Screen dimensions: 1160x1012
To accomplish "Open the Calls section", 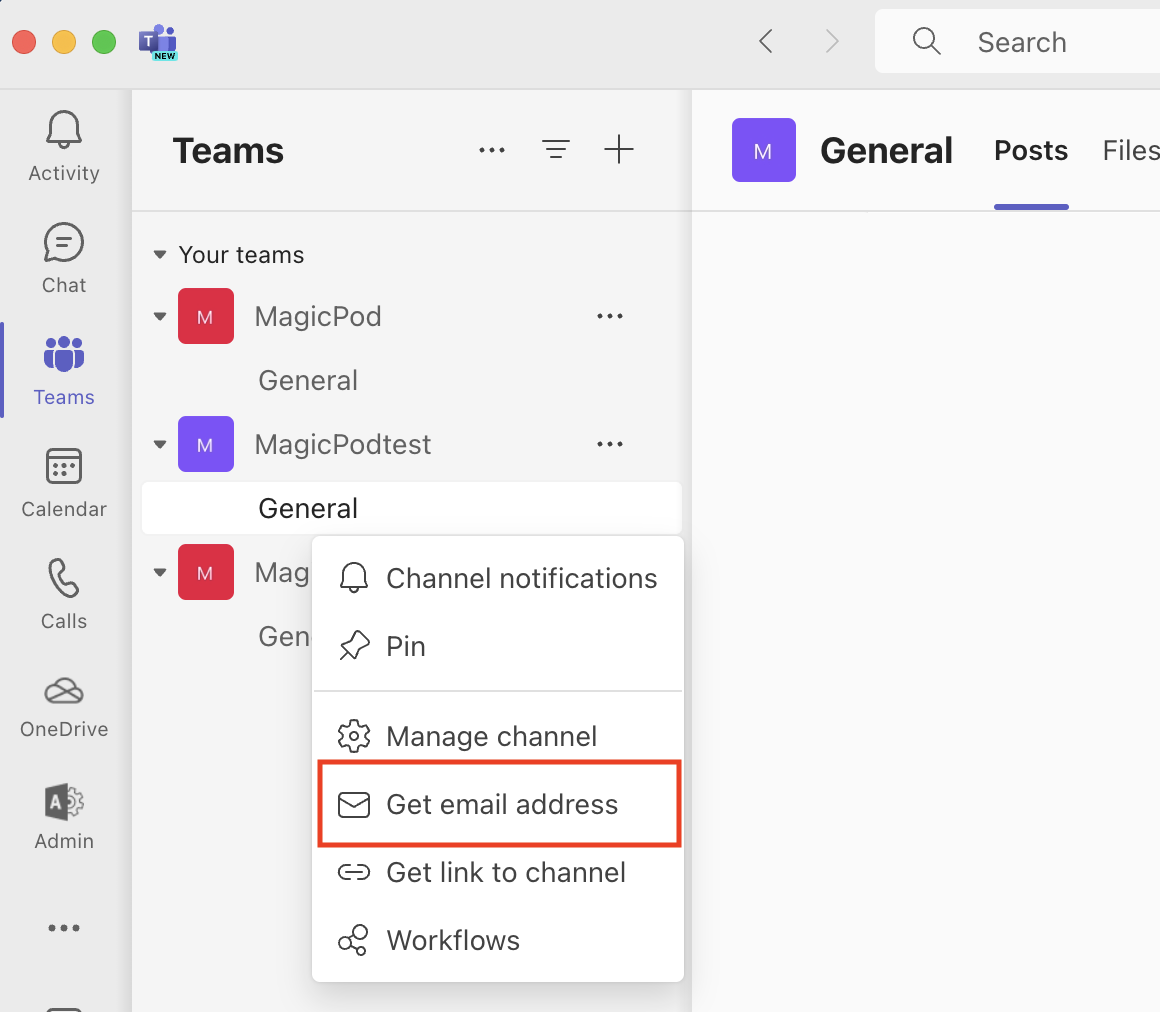I will tap(64, 595).
